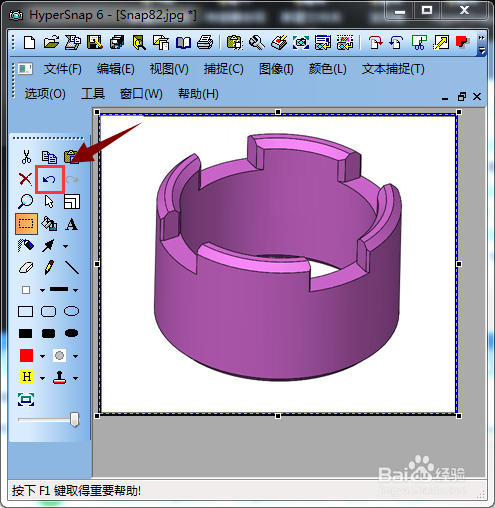Select the Pencil drawing tool
The height and width of the screenshot is (508, 495).
[x=49, y=267]
